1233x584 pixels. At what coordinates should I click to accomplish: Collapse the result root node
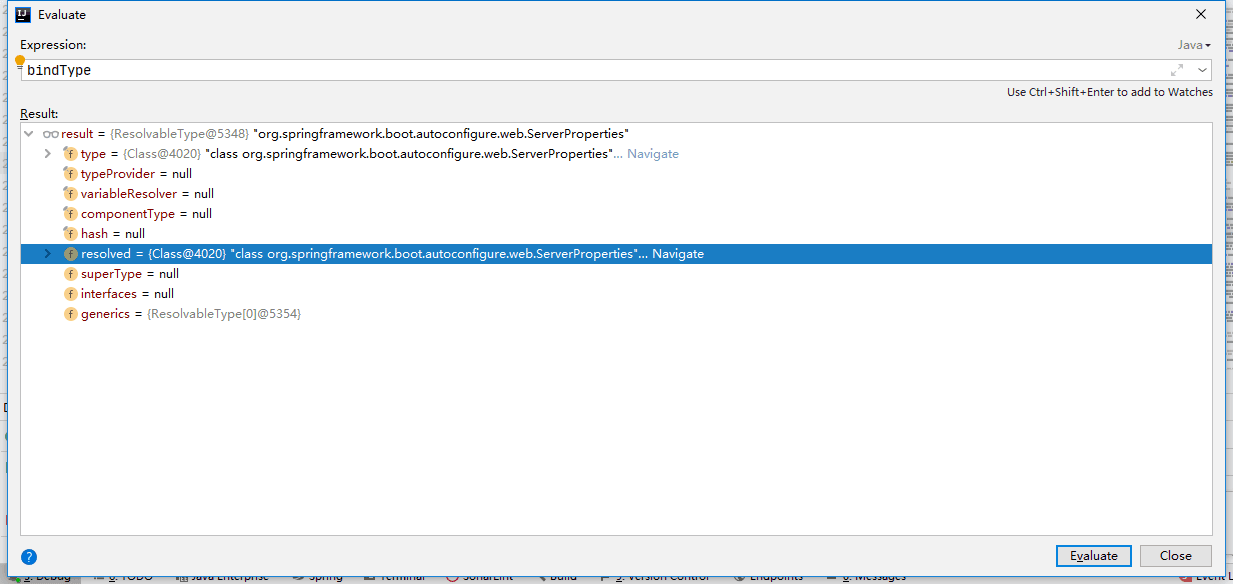pyautogui.click(x=29, y=134)
